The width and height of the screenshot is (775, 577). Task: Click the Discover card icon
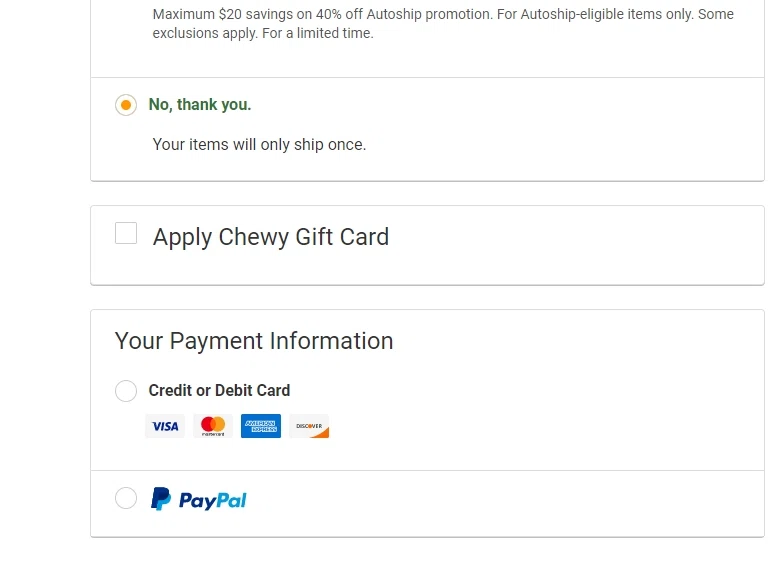[309, 426]
